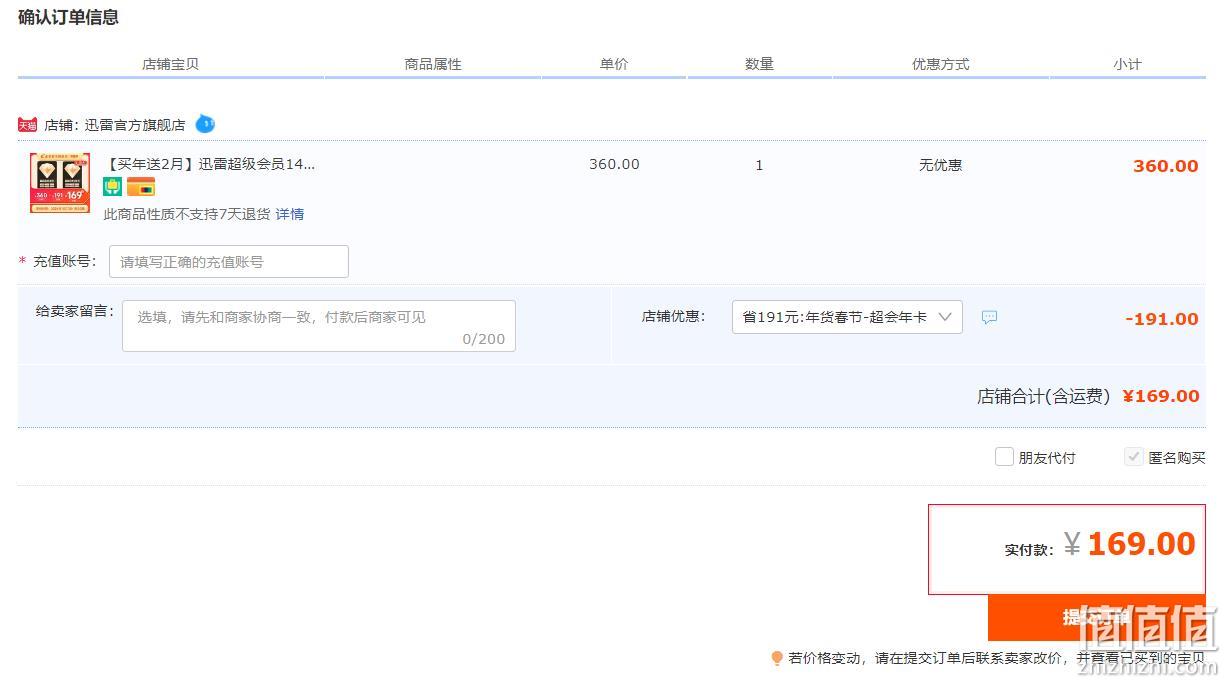Open the 【买年送2月】迅雷超级会员 product title link
Image resolution: width=1227 pixels, height=684 pixels.
(209, 164)
